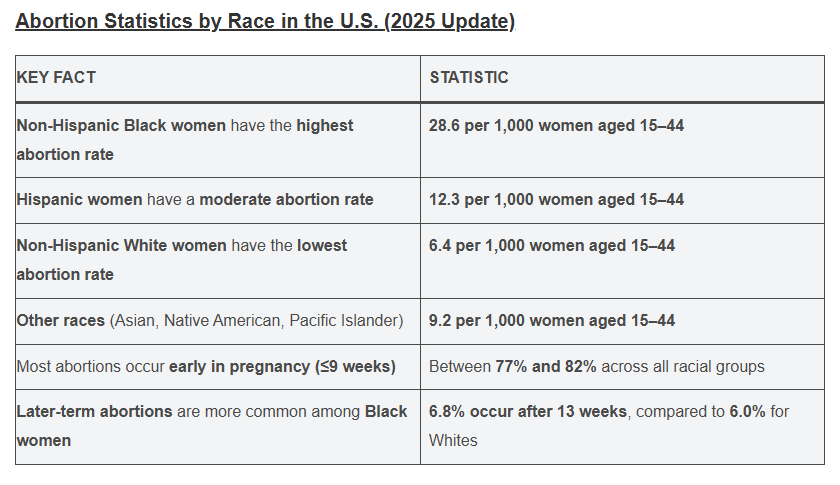Select the Hispanic women moderate abortion rate cell
This screenshot has width=840, height=485.
click(x=217, y=200)
